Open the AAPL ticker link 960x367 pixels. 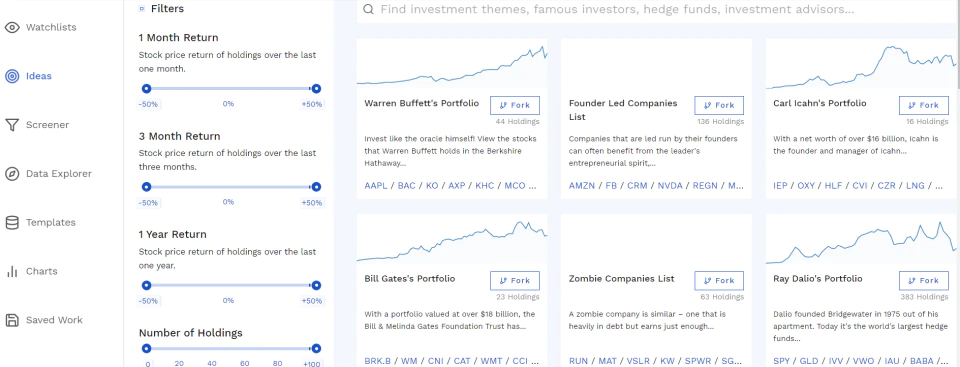[x=376, y=186]
